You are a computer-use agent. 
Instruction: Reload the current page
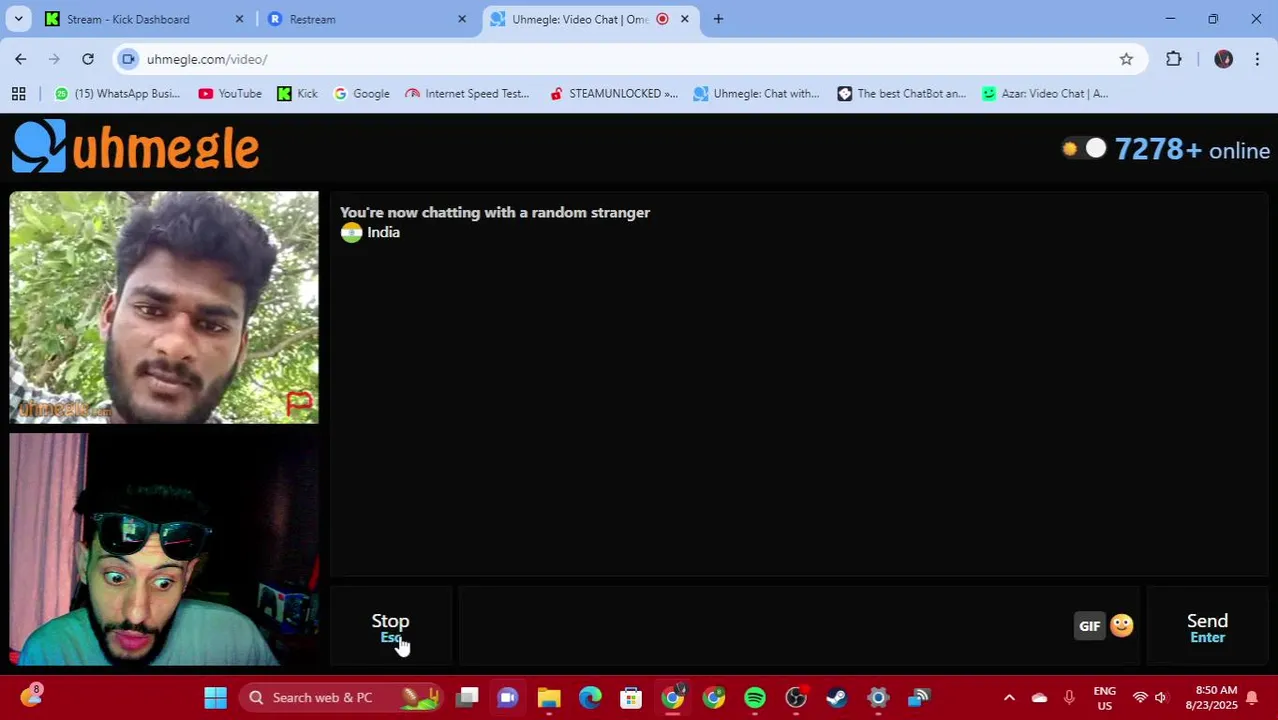click(88, 59)
